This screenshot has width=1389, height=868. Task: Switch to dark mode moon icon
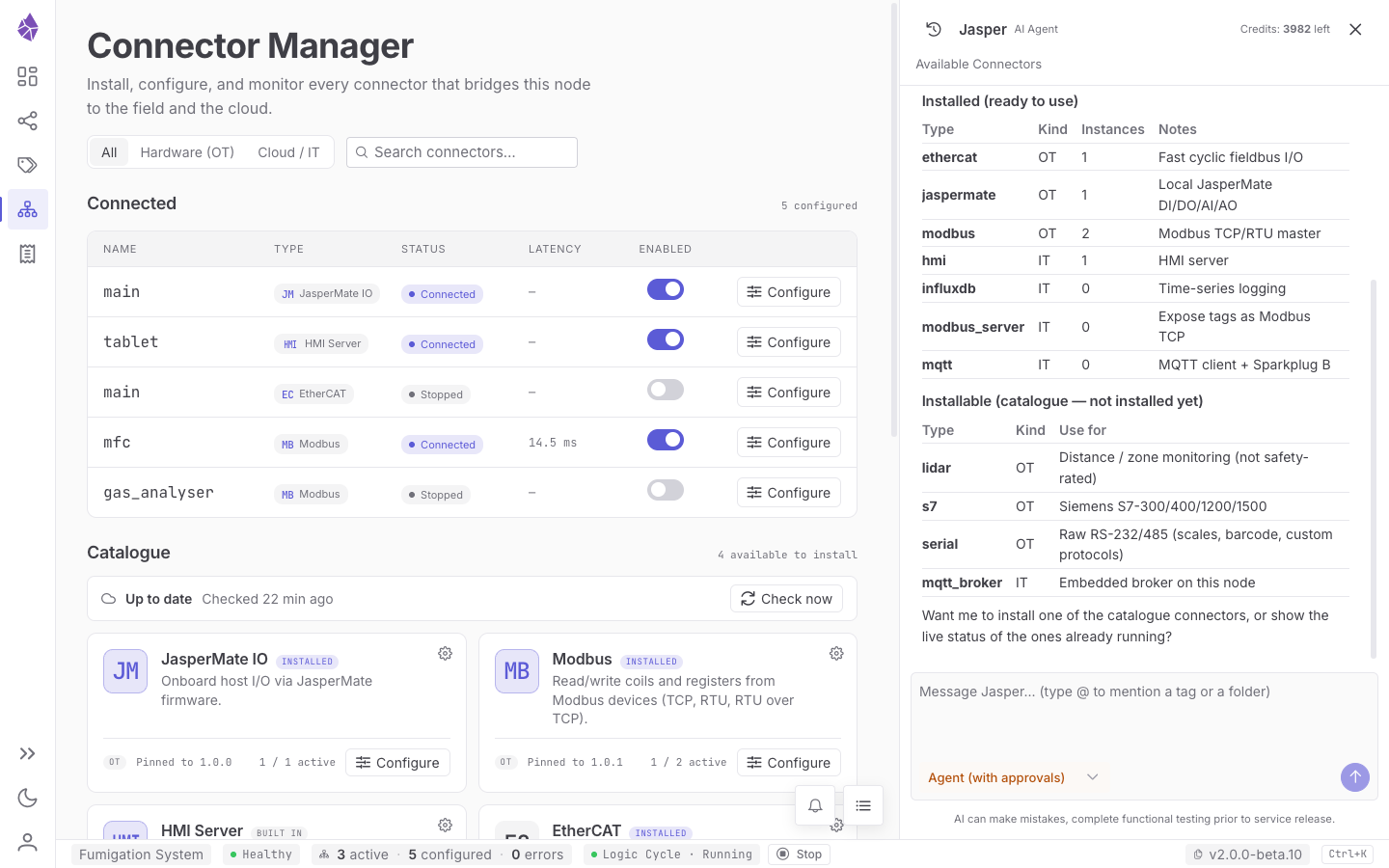coord(28,798)
